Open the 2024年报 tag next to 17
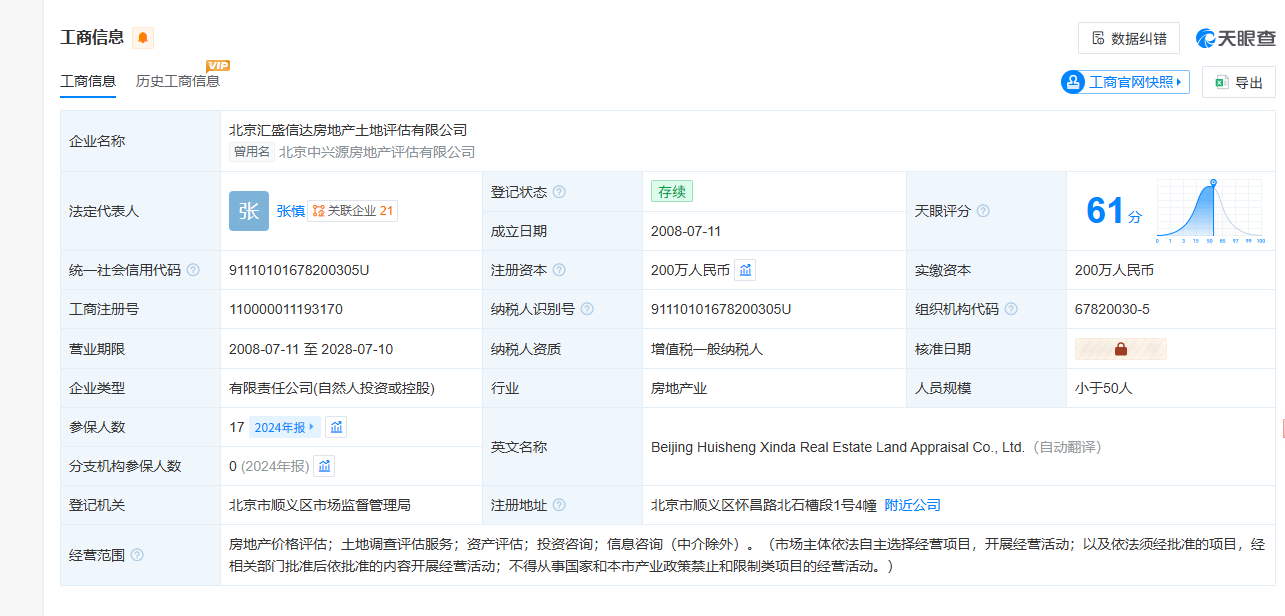 point(285,427)
